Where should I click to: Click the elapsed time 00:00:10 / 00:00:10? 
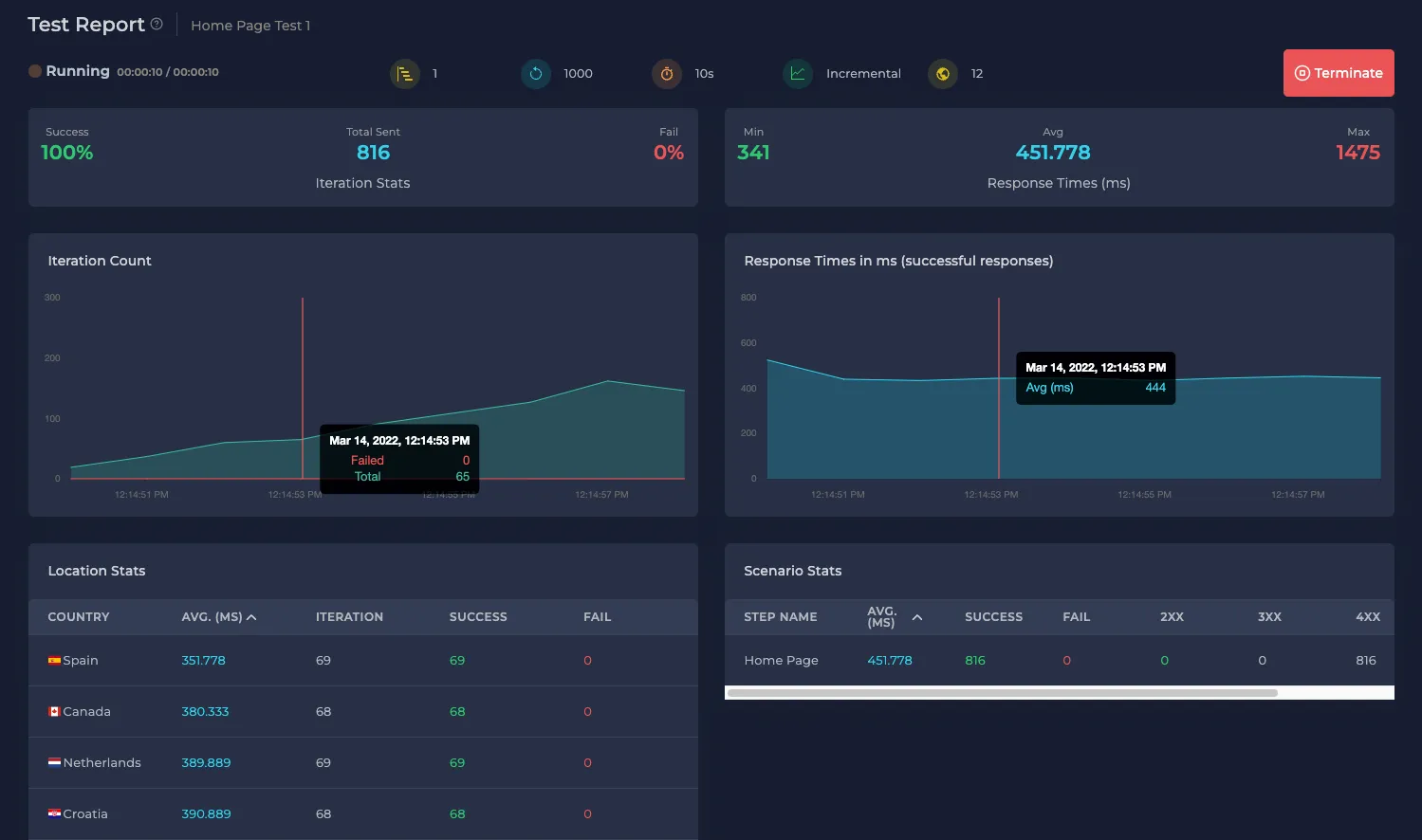pyautogui.click(x=168, y=72)
